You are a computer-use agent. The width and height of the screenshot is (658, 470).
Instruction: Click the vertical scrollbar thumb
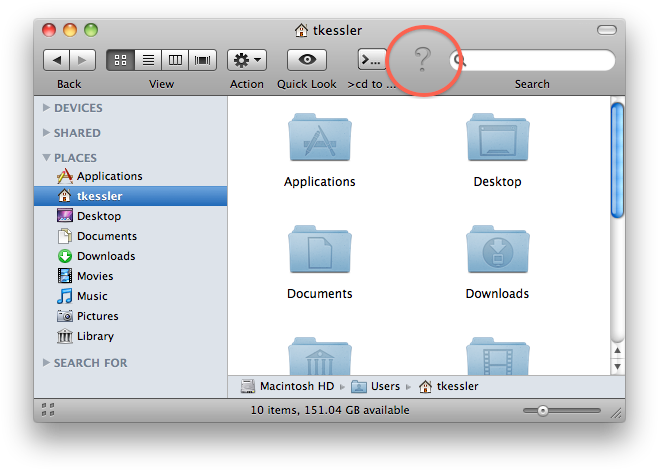coord(617,160)
